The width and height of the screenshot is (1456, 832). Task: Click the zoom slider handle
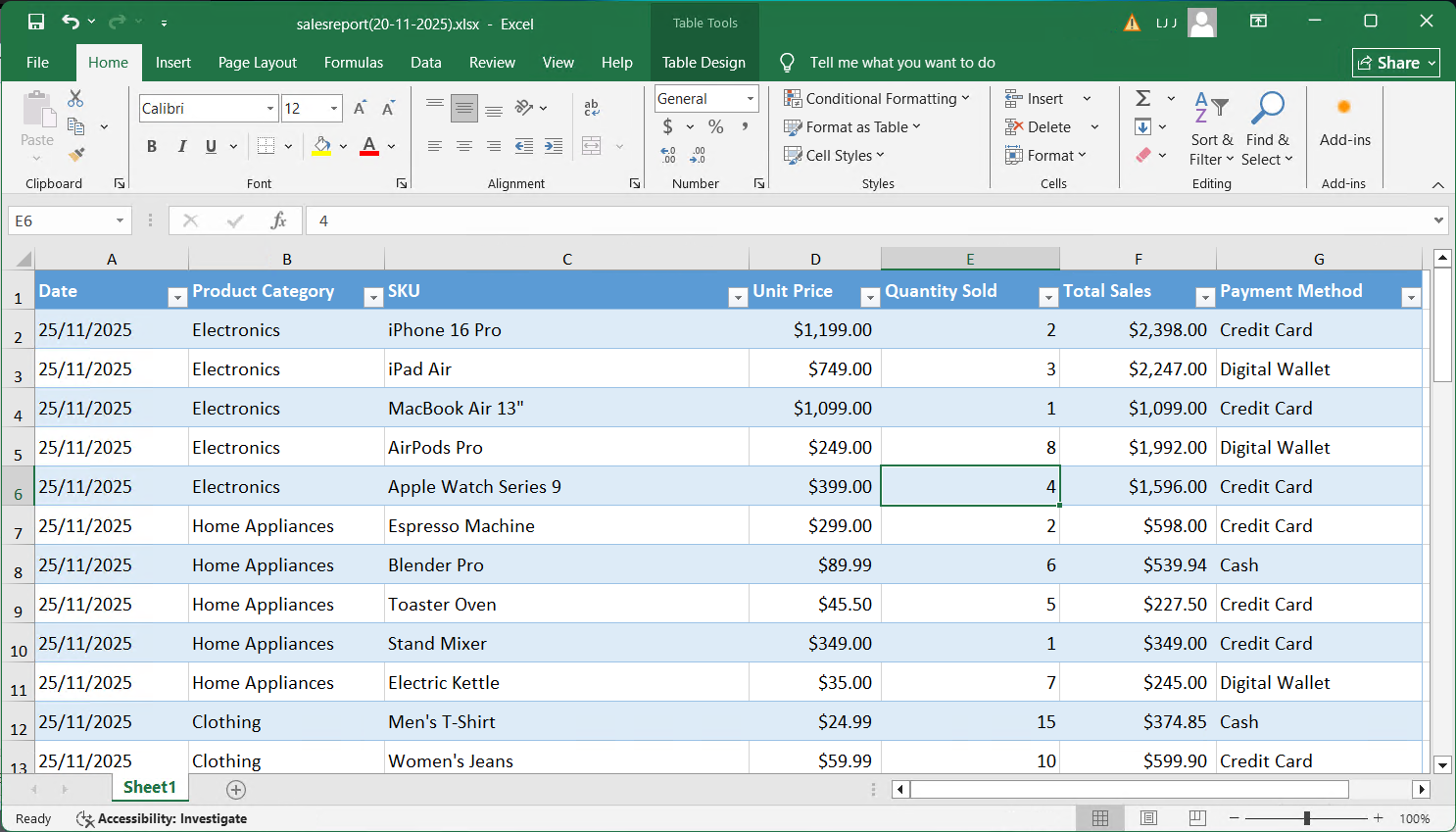1306,817
